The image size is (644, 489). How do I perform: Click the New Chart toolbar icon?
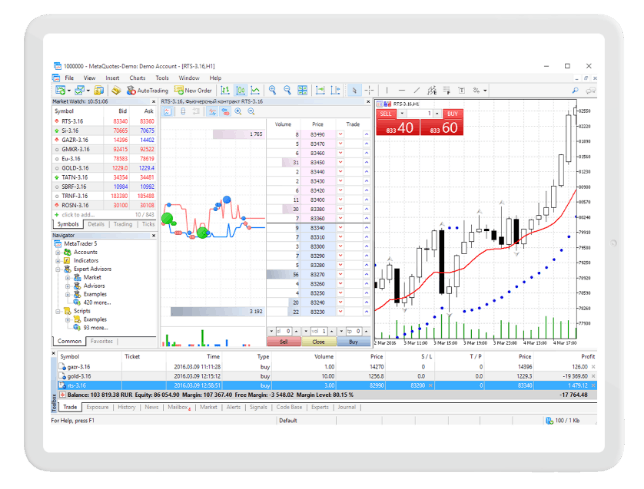(x=60, y=90)
